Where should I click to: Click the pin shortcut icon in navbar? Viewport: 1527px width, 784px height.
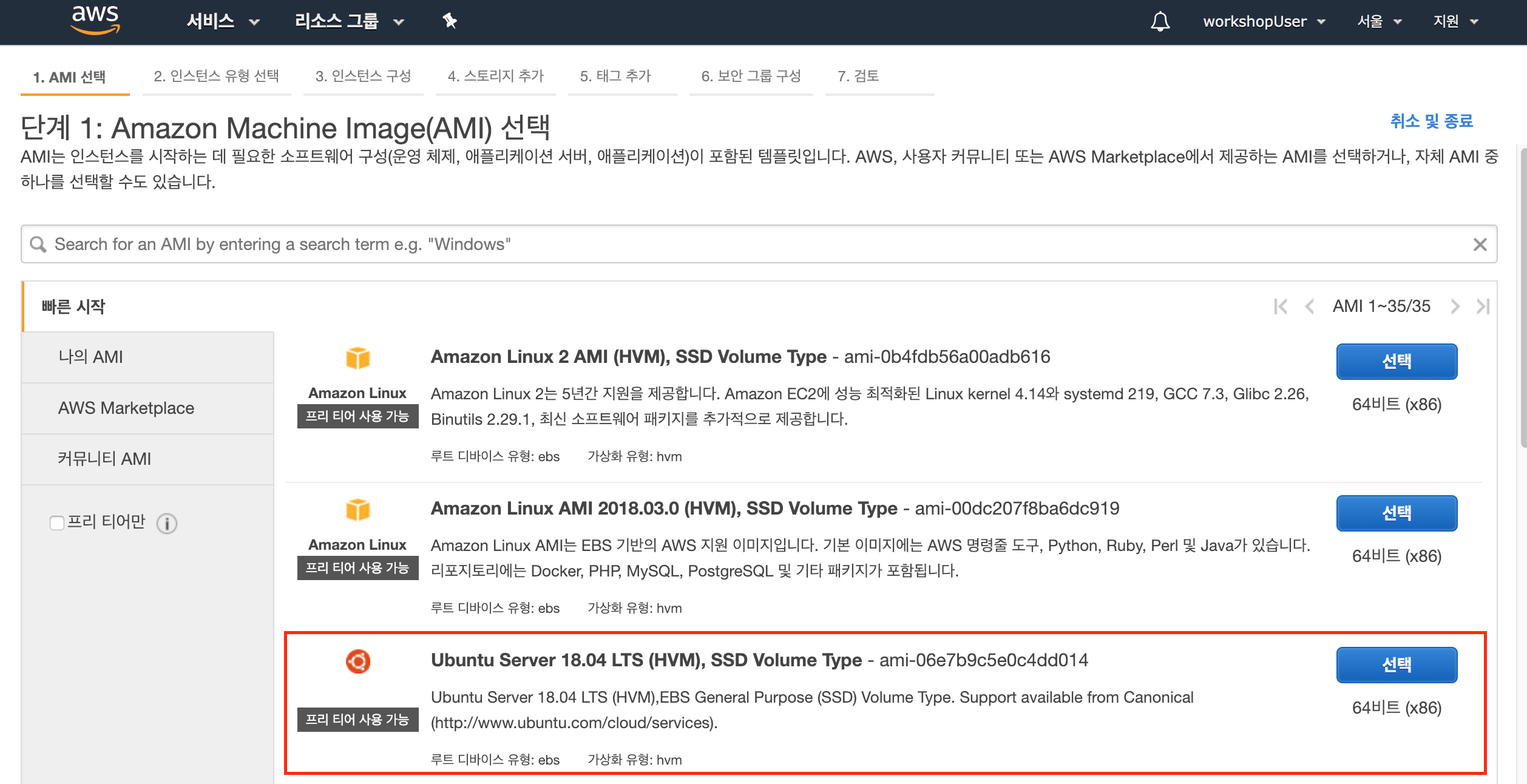[449, 21]
